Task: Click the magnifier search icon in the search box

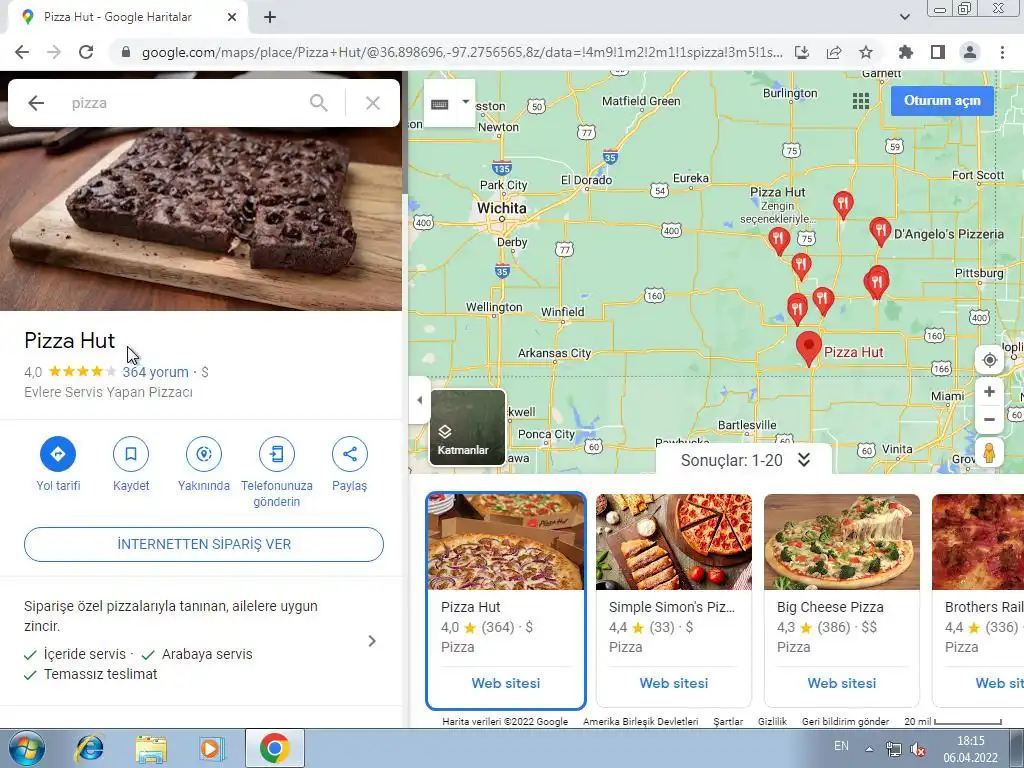Action: tap(318, 103)
